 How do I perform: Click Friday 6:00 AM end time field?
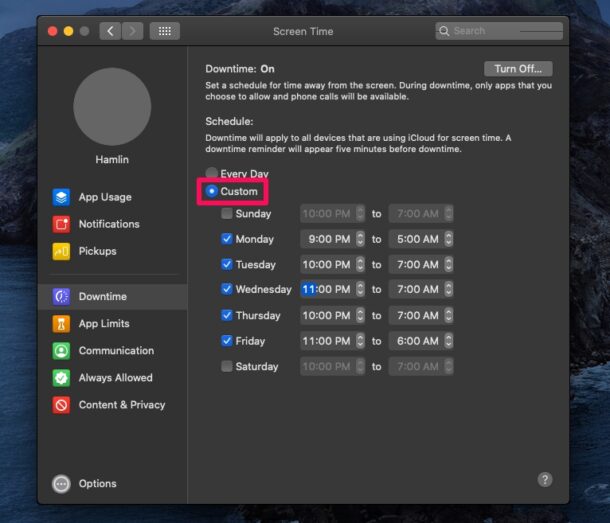tap(417, 341)
